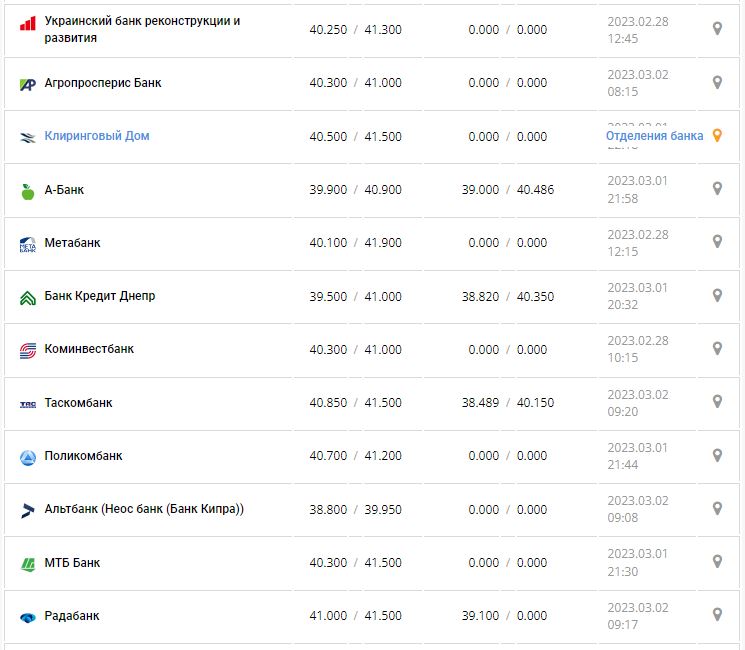Click location pin for МТБ Банк row
Image resolution: width=745 pixels, height=650 pixels.
pyautogui.click(x=717, y=561)
